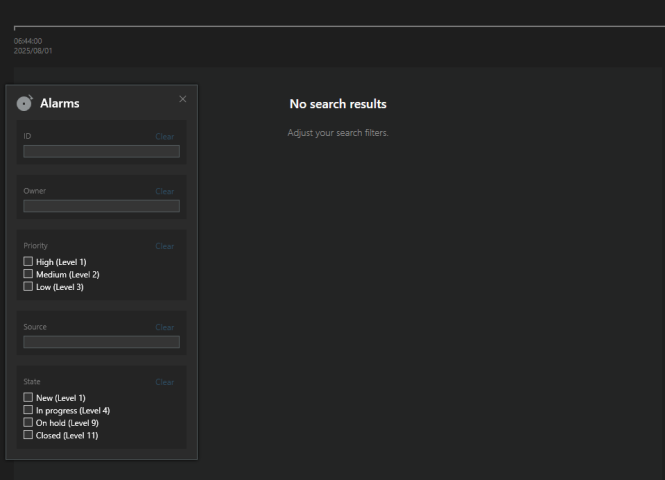
Task: Clear the Priority filter selections
Action: [x=164, y=246]
